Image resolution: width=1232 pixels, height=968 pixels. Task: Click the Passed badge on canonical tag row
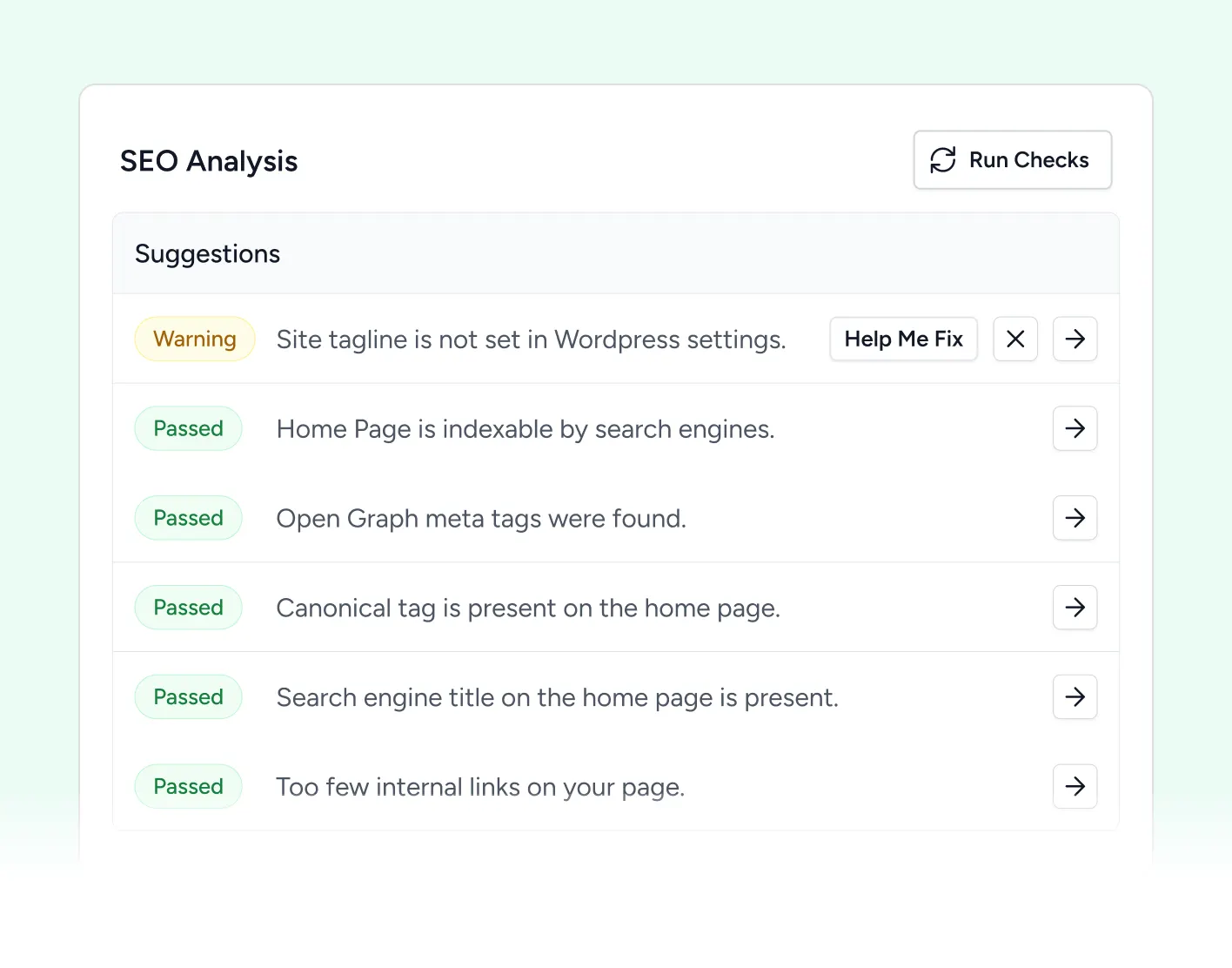click(x=188, y=608)
